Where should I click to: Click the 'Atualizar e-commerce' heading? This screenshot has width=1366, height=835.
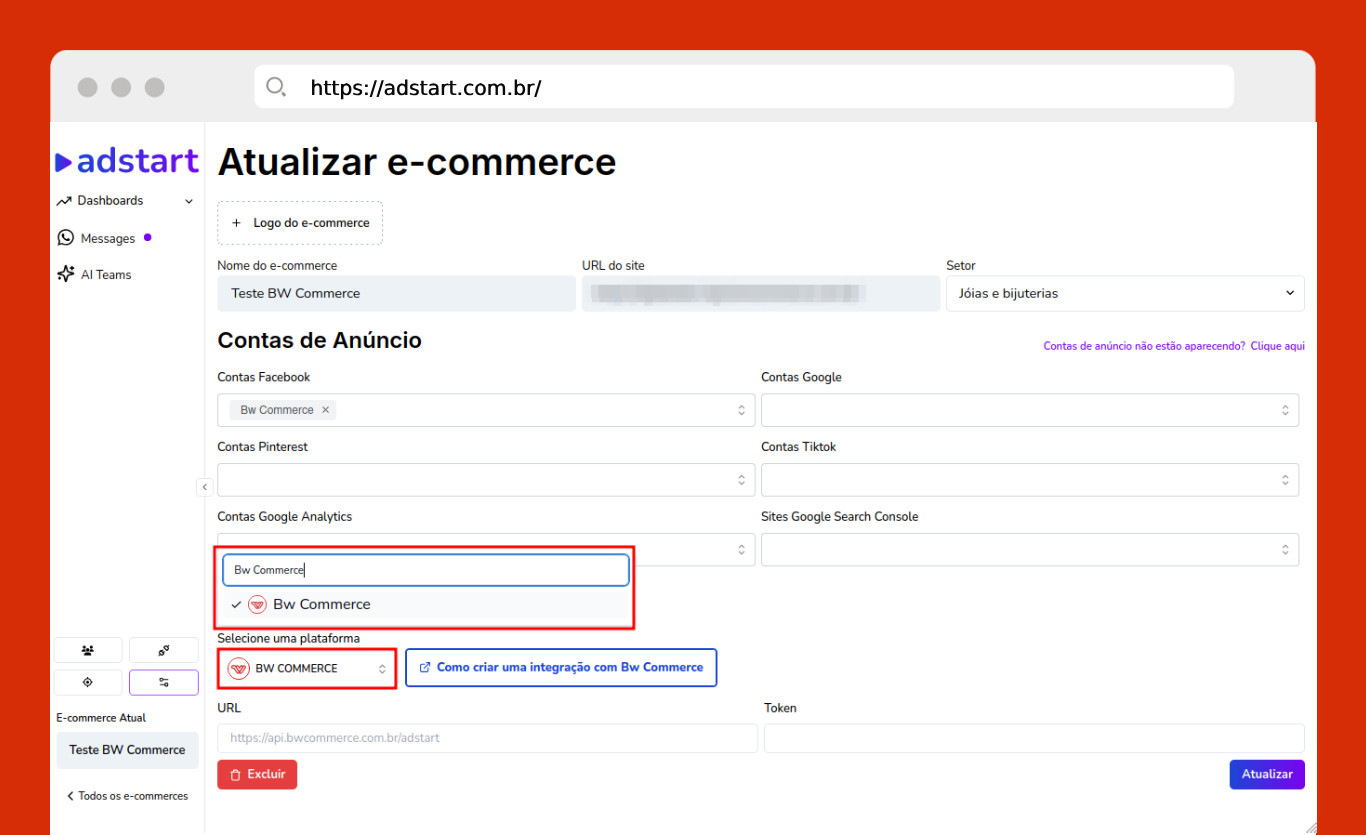click(417, 161)
